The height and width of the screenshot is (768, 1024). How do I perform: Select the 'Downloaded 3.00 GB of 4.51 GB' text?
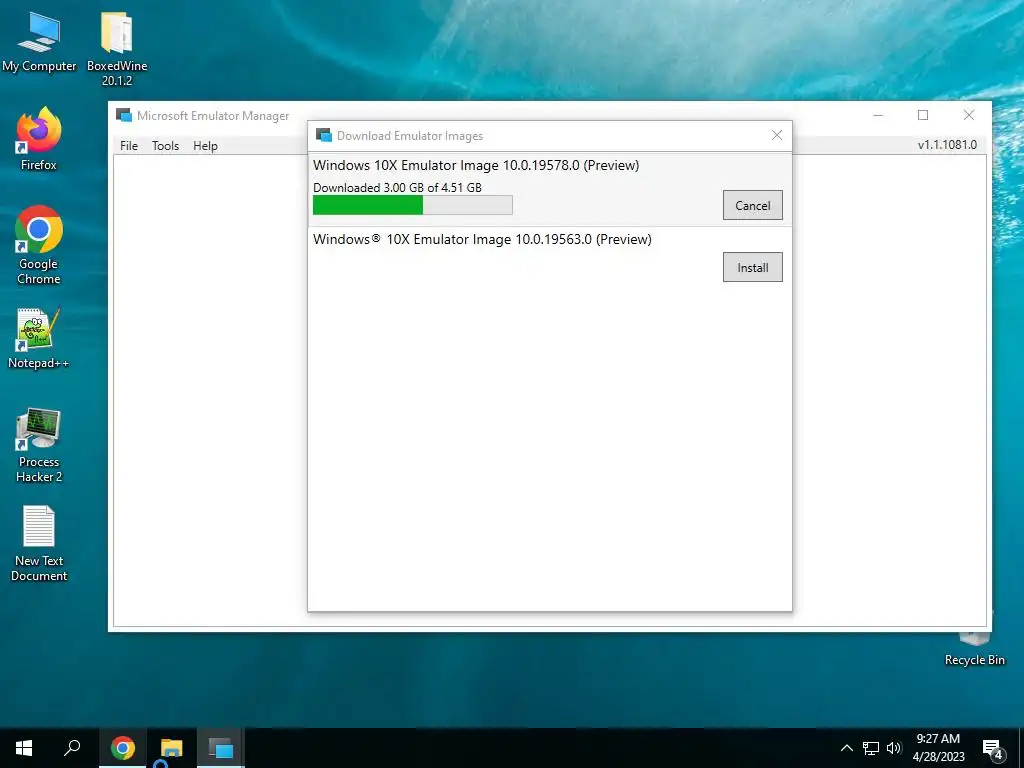(x=397, y=187)
